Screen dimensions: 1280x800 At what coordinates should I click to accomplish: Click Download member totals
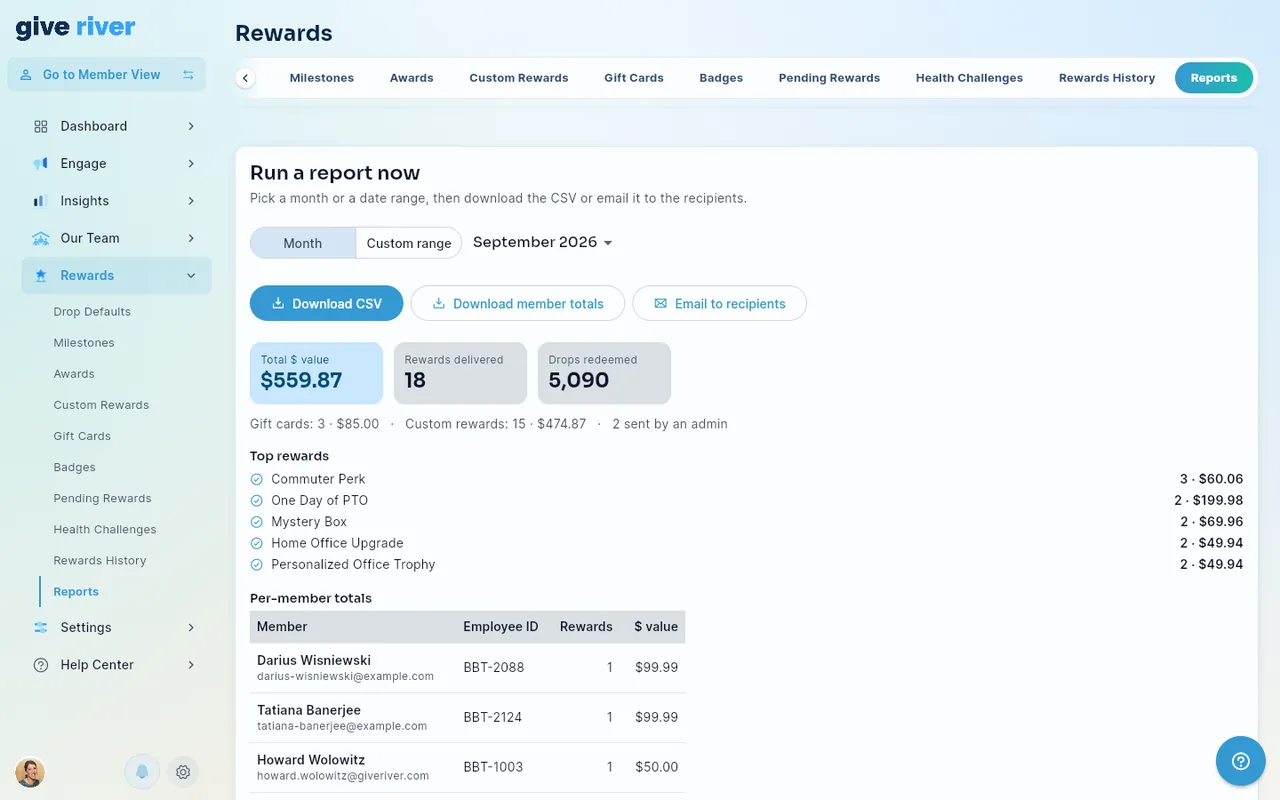pos(518,304)
